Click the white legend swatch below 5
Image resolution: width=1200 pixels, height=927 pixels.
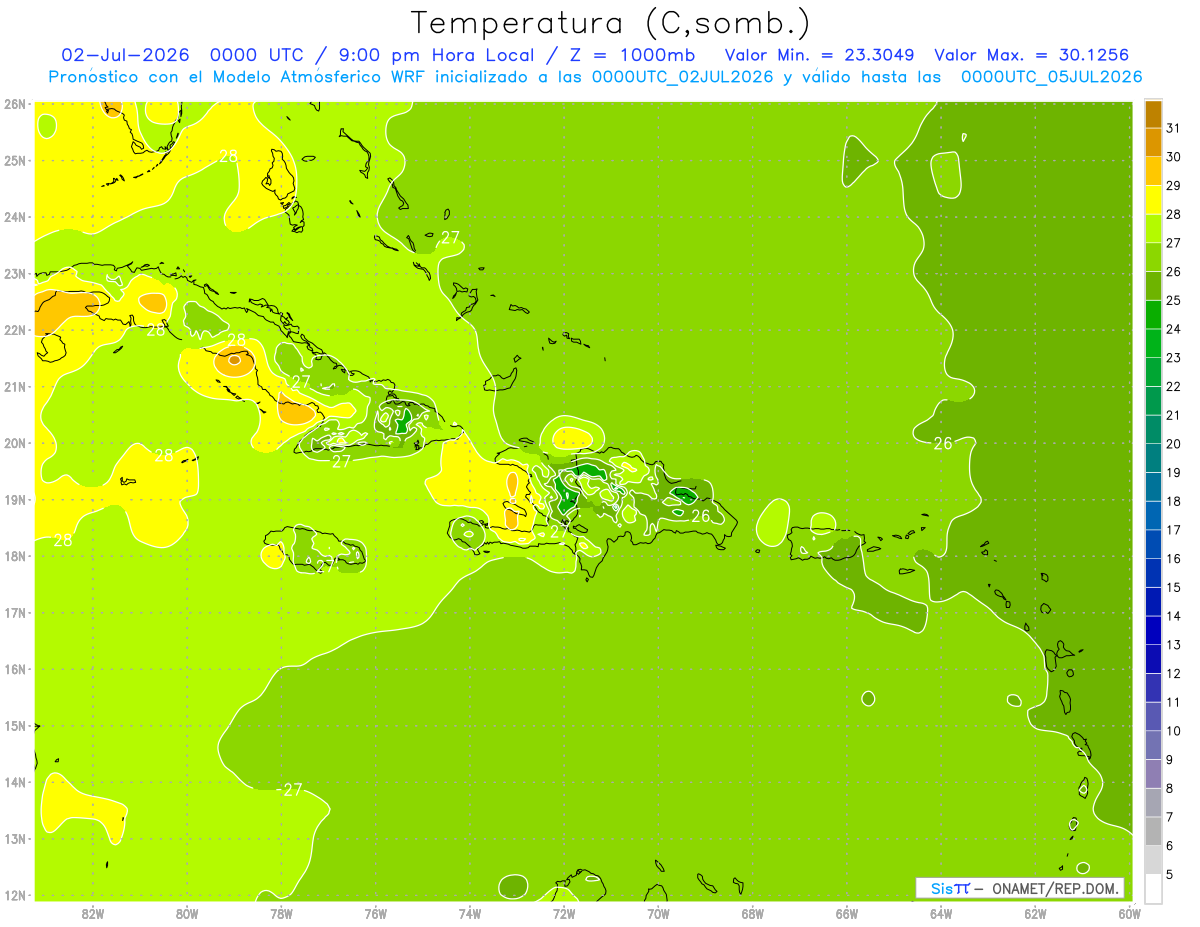coord(1153,887)
